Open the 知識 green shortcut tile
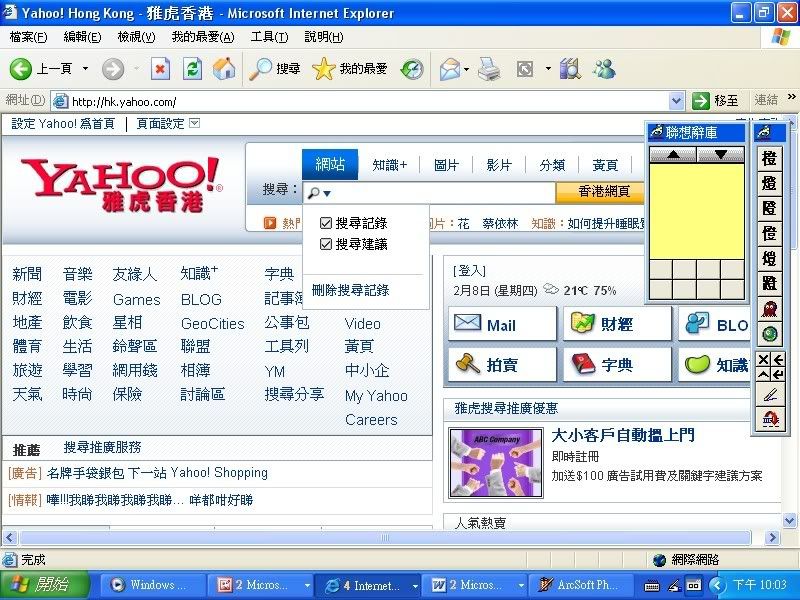Screen dimensions: 800x600 (x=714, y=364)
